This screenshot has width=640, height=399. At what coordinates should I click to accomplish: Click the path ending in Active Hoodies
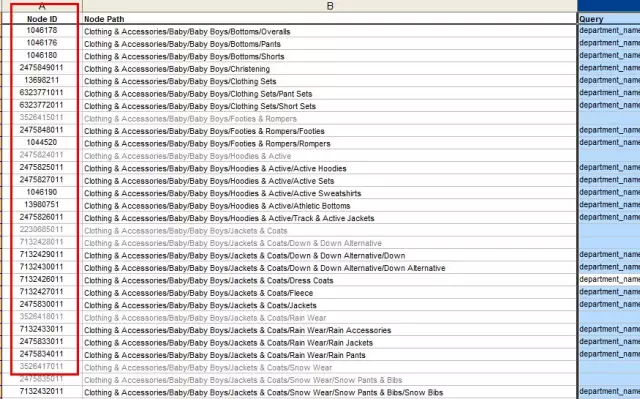[x=215, y=169]
